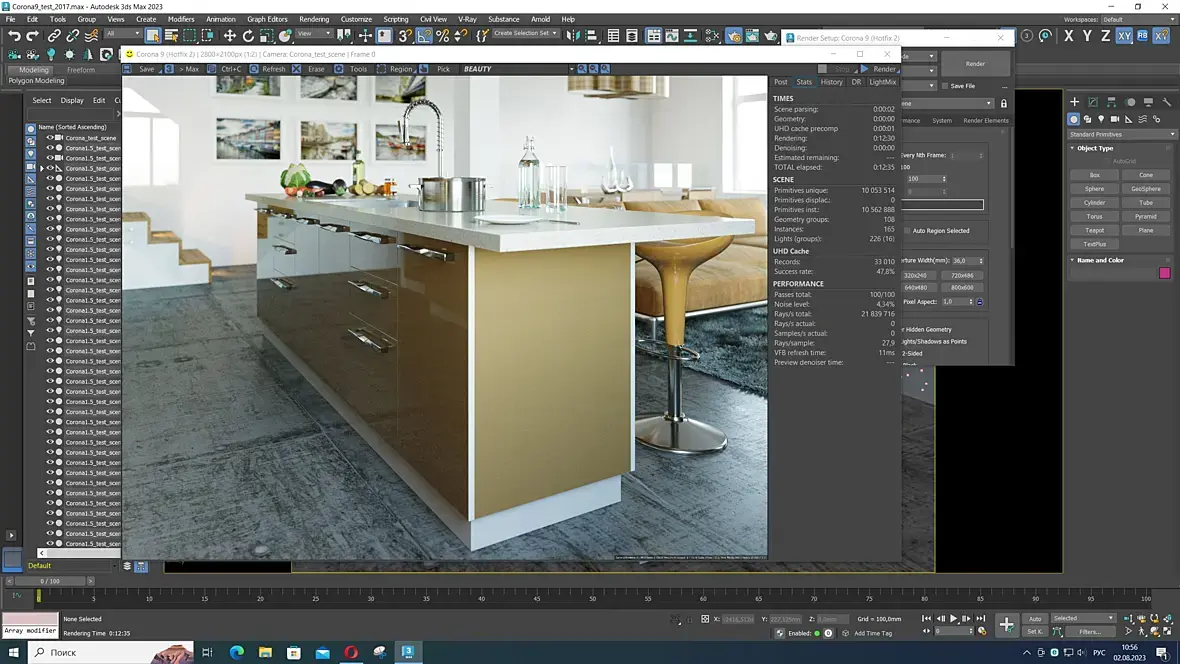Select the Move transform tool
1180x664 pixels.
(x=229, y=36)
